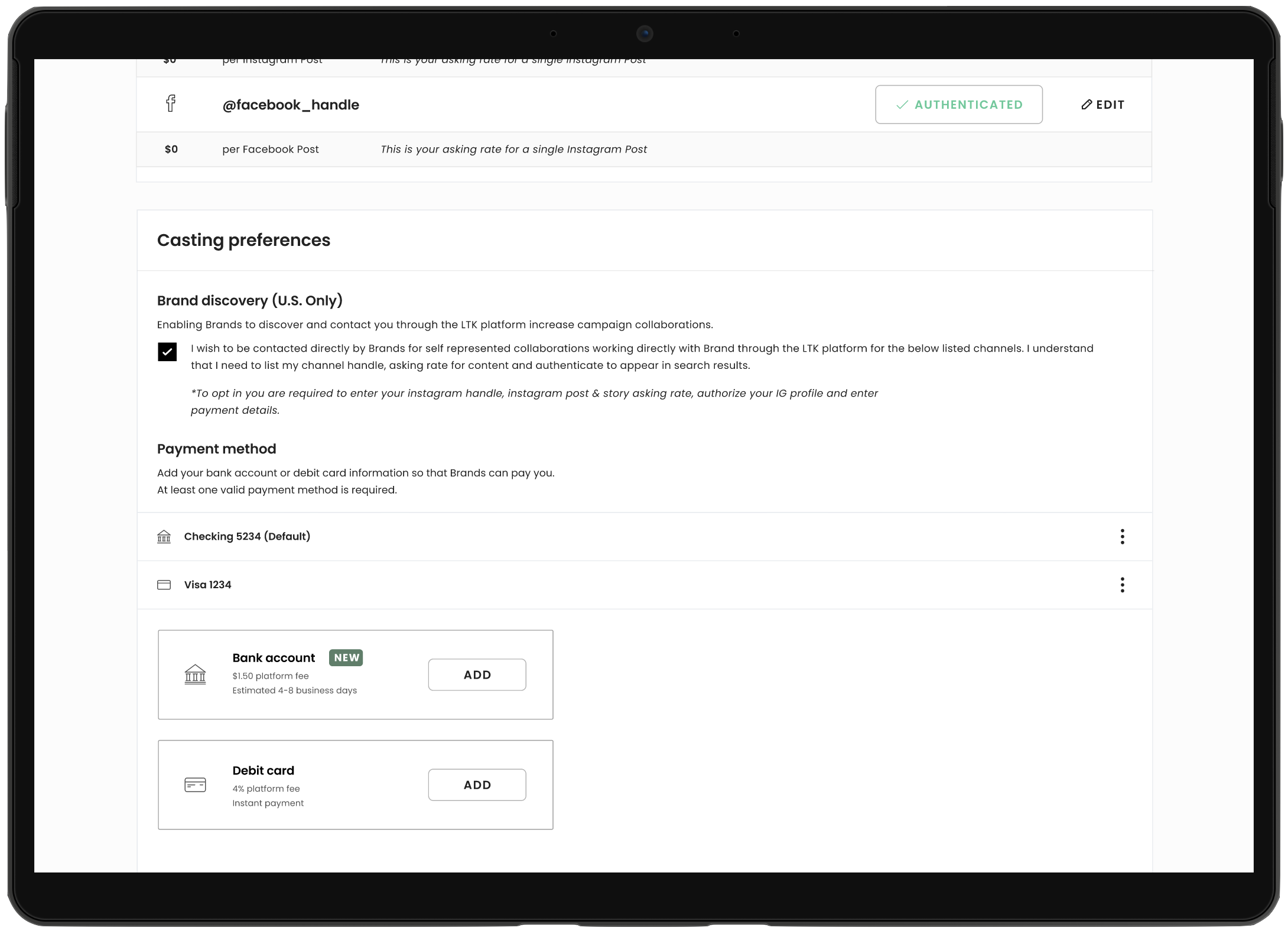
Task: Click the bank icon beside Checking 5234
Action: click(164, 536)
